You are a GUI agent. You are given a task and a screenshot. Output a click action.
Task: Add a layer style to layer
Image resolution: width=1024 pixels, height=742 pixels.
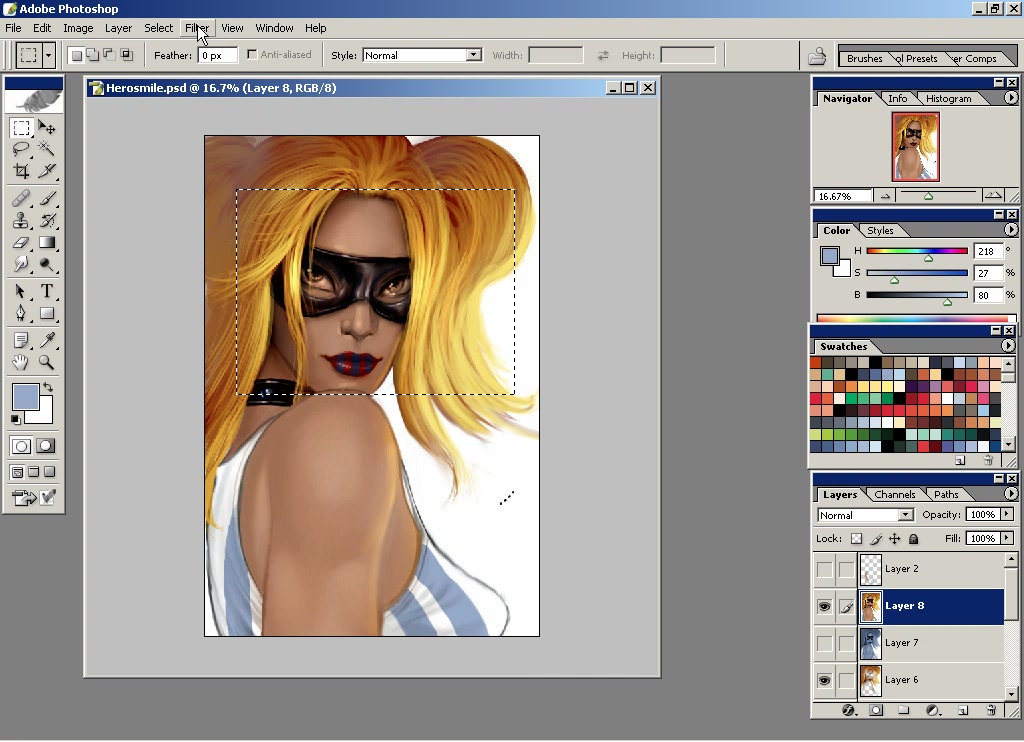point(848,711)
